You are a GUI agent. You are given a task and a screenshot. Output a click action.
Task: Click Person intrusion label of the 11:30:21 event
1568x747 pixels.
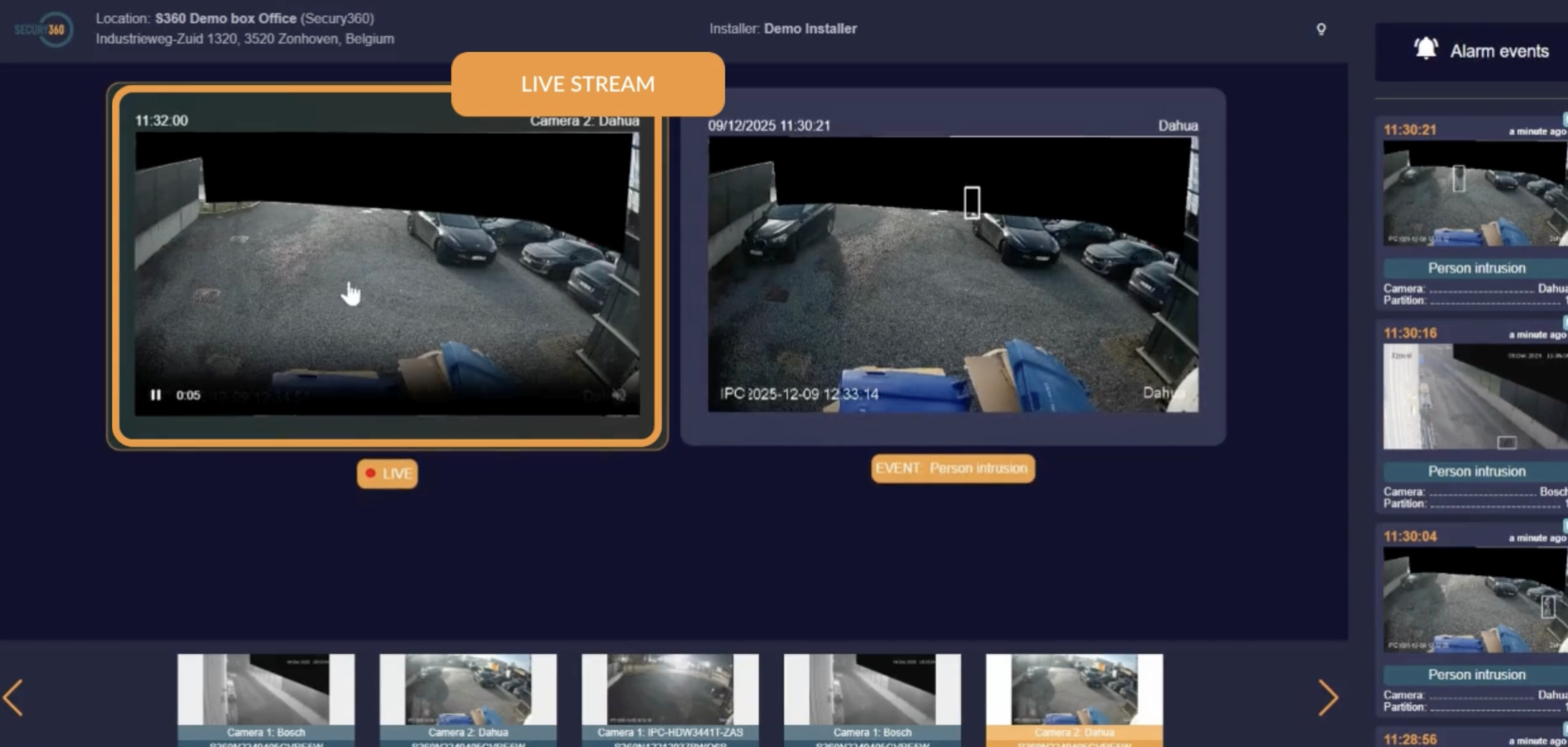1477,268
